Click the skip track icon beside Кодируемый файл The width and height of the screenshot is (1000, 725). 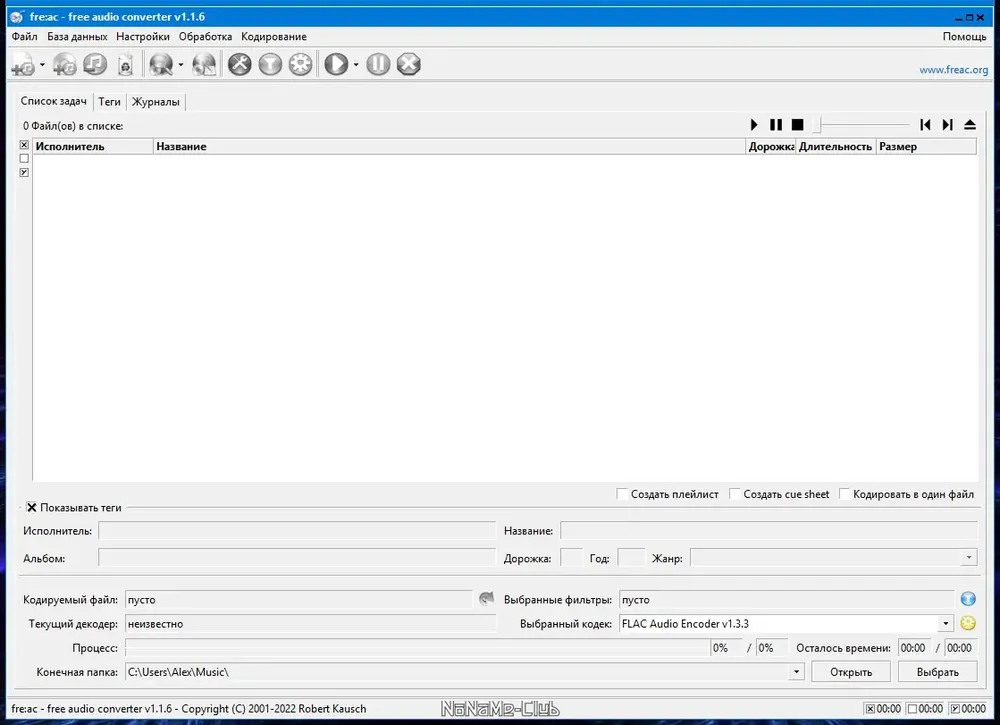(486, 599)
